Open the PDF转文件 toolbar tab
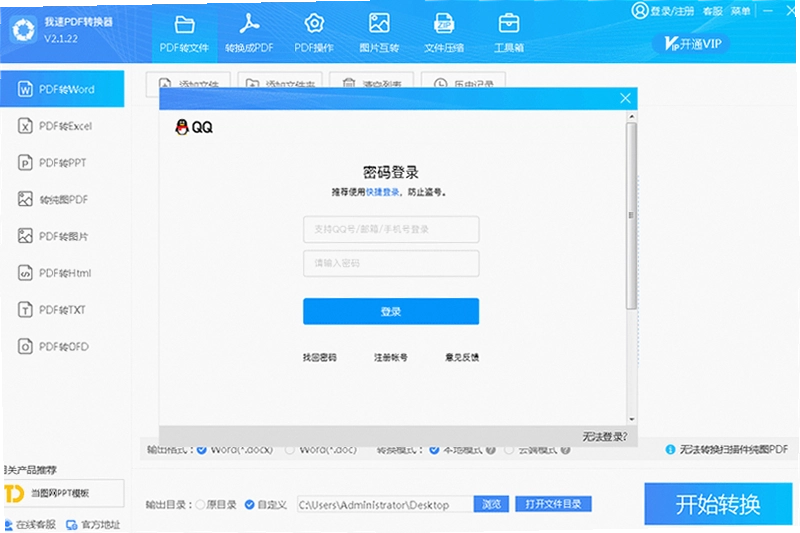 184,34
